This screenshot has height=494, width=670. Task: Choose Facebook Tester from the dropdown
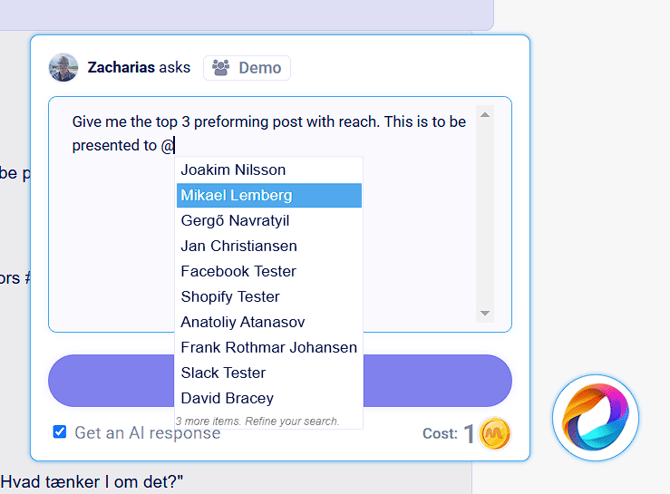tap(238, 271)
